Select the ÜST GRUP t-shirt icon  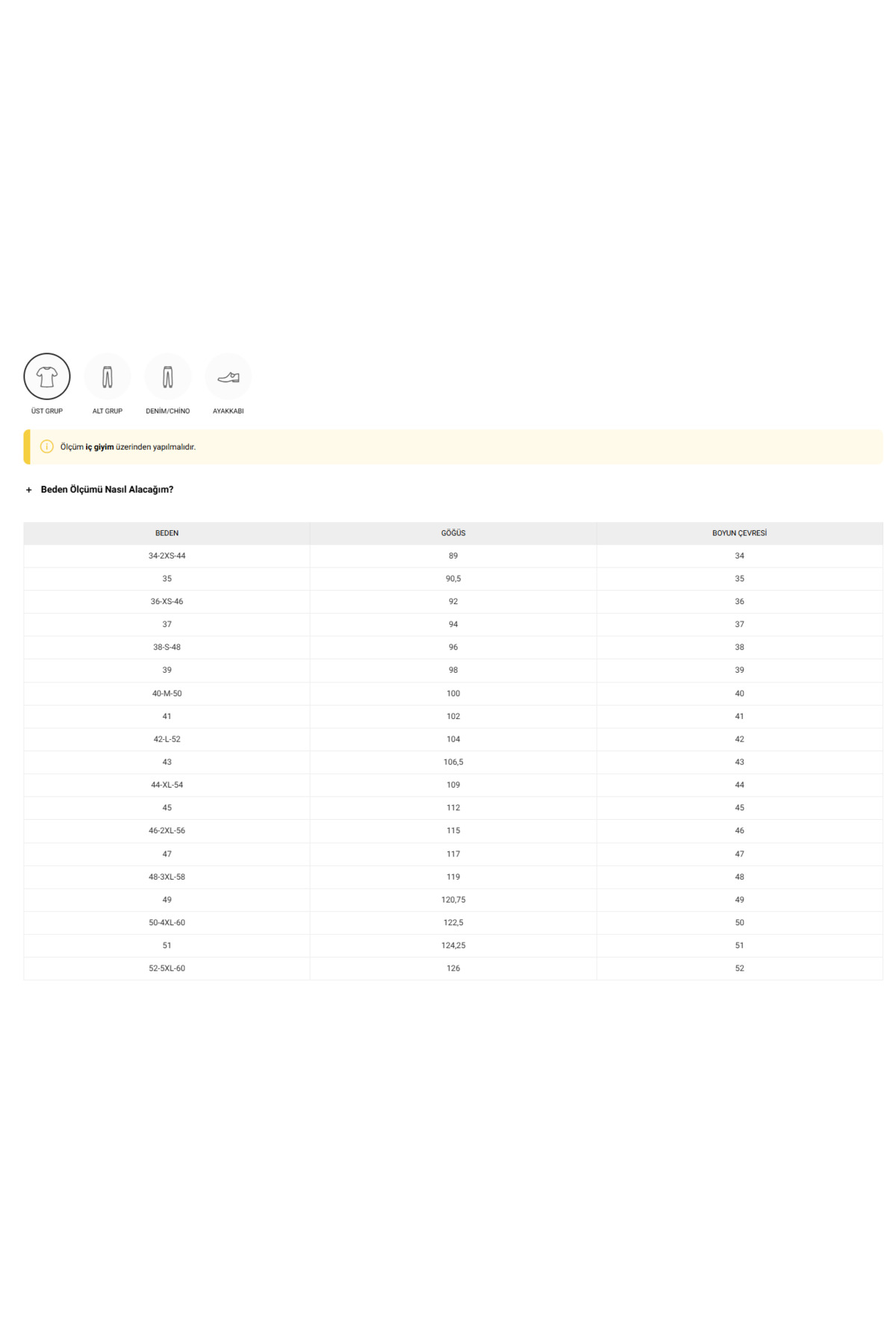[46, 376]
